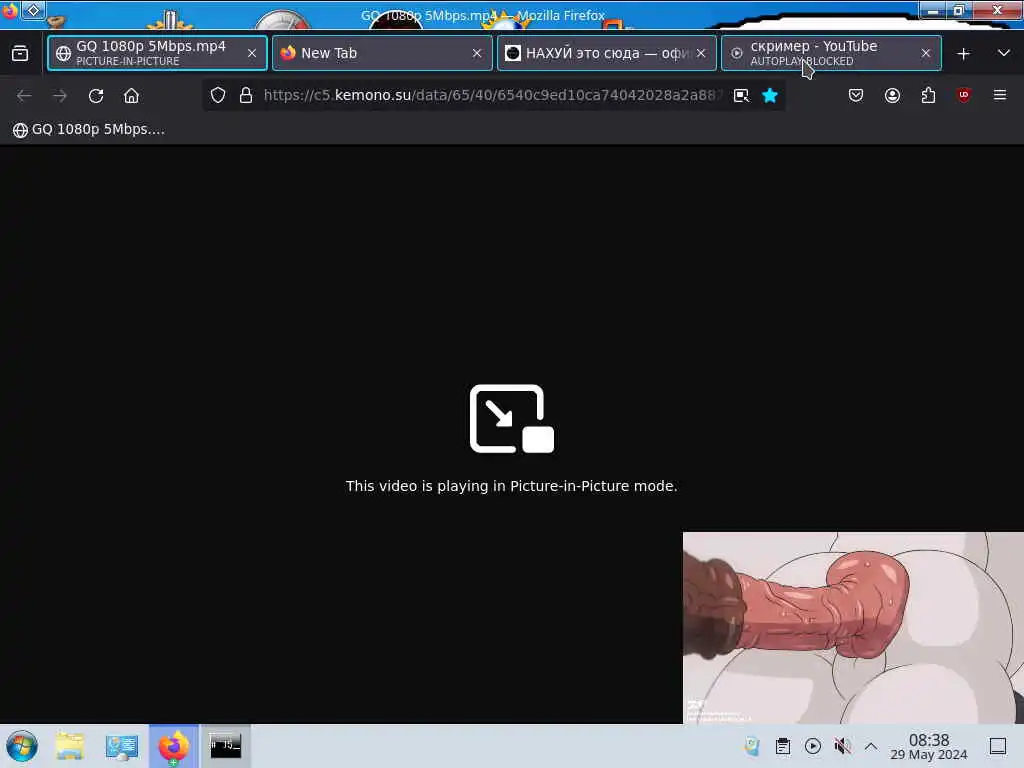Toggle the blue bookmark star
This screenshot has height=768, width=1024.
click(x=770, y=95)
